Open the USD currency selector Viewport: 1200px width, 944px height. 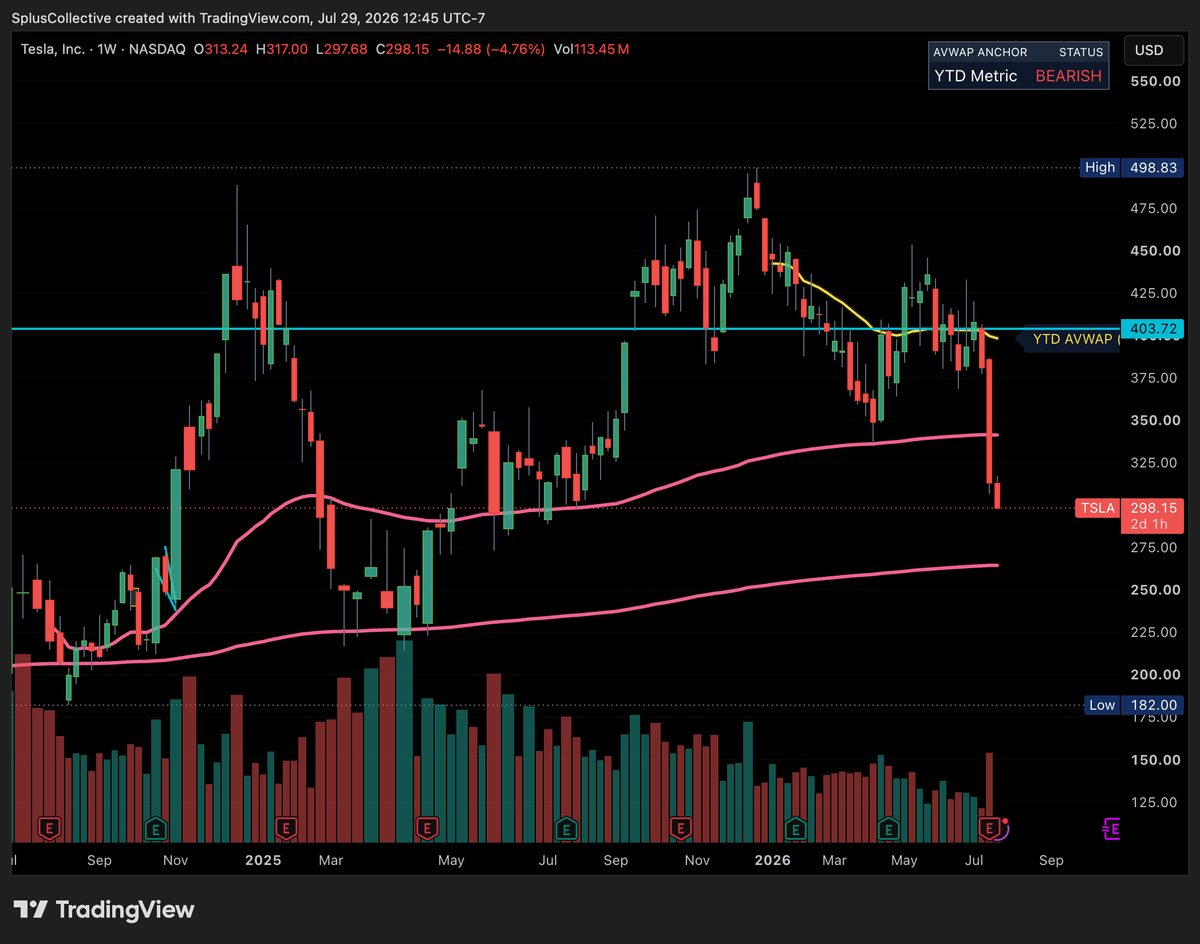click(1149, 50)
